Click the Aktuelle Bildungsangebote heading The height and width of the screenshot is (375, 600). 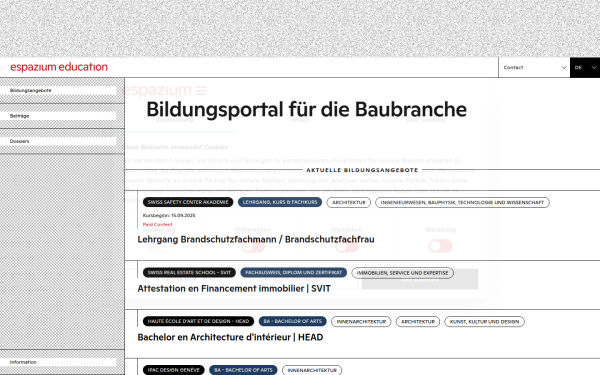pyautogui.click(x=362, y=170)
